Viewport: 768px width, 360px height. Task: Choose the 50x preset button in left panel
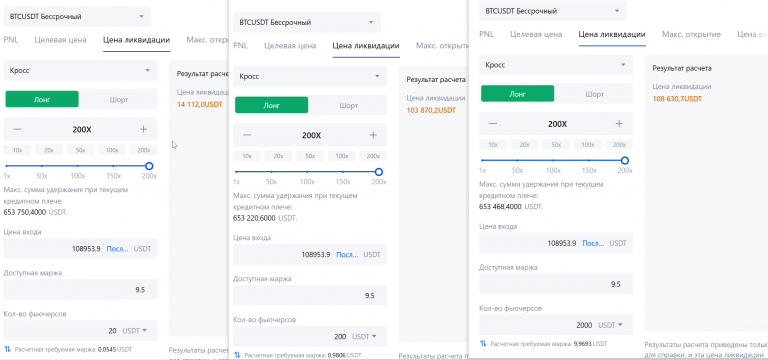tap(80, 150)
